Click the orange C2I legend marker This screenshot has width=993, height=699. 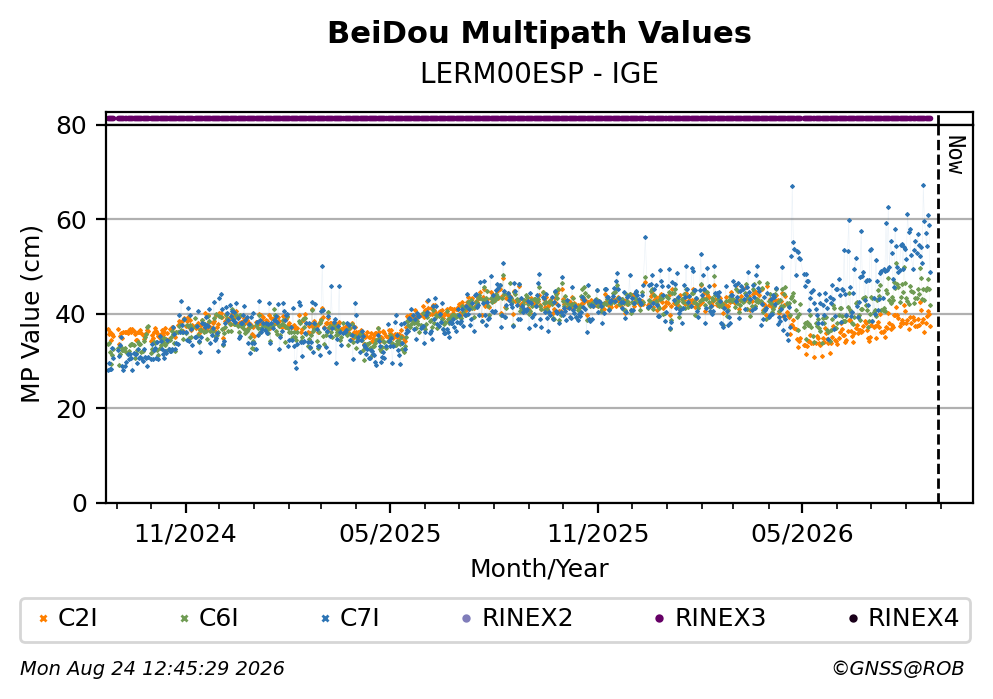(x=43, y=619)
